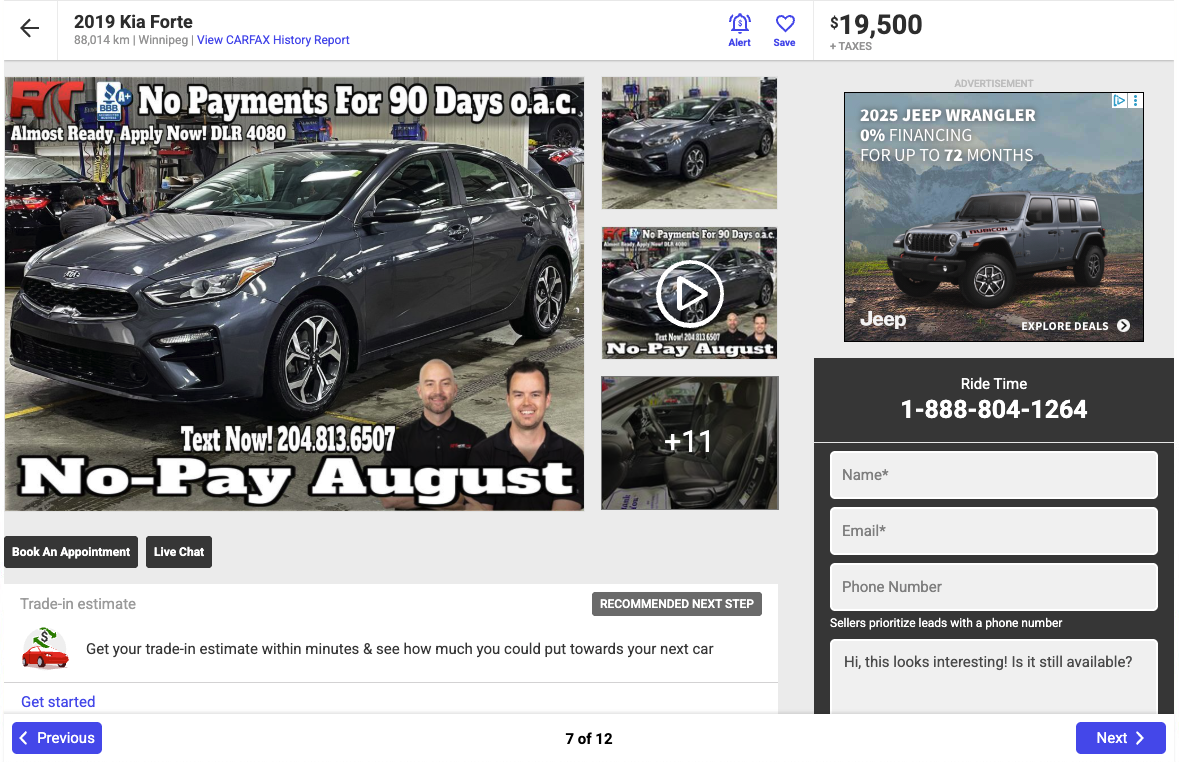
Task: Click 'Sellers prioritize leads with a phone number'
Action: (946, 623)
